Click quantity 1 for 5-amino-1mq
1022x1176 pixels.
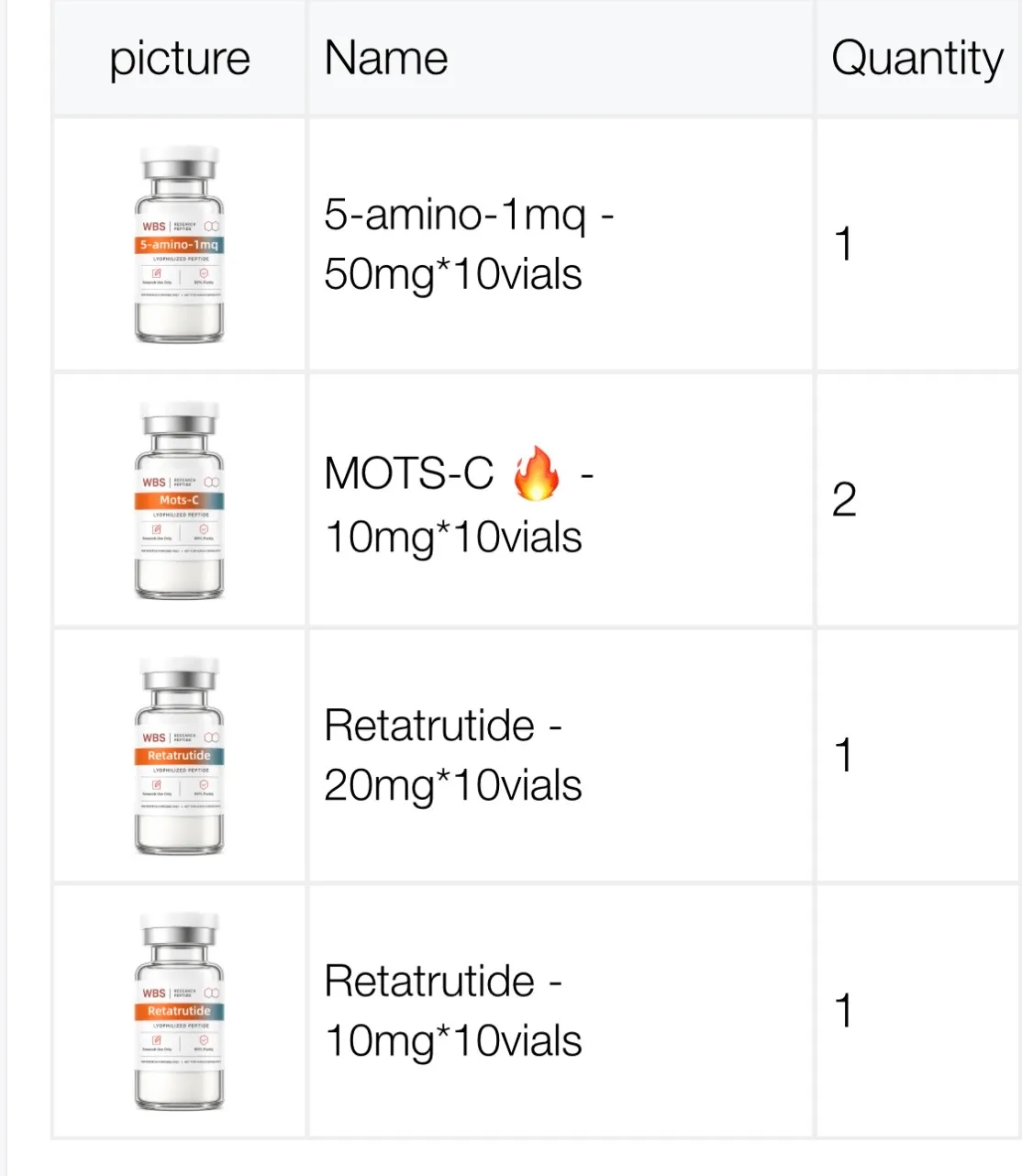[x=844, y=245]
